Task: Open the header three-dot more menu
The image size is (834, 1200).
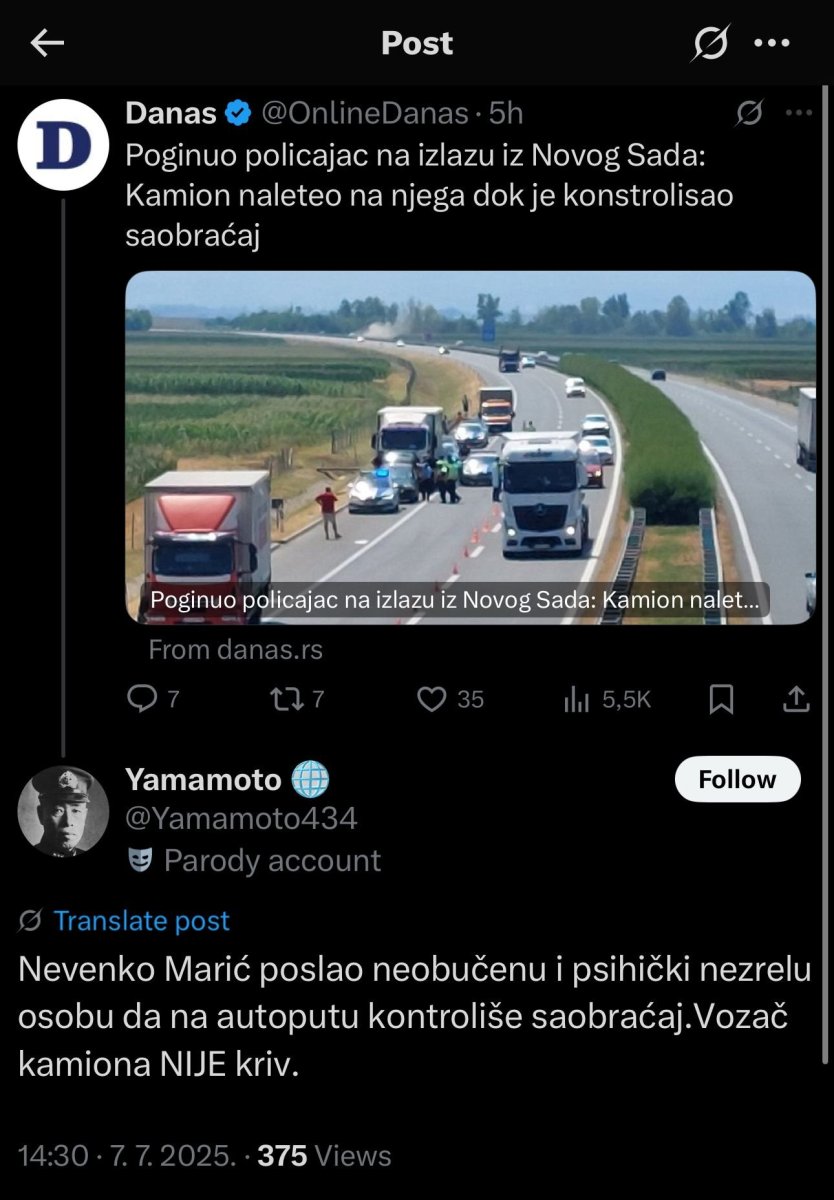Action: 771,43
